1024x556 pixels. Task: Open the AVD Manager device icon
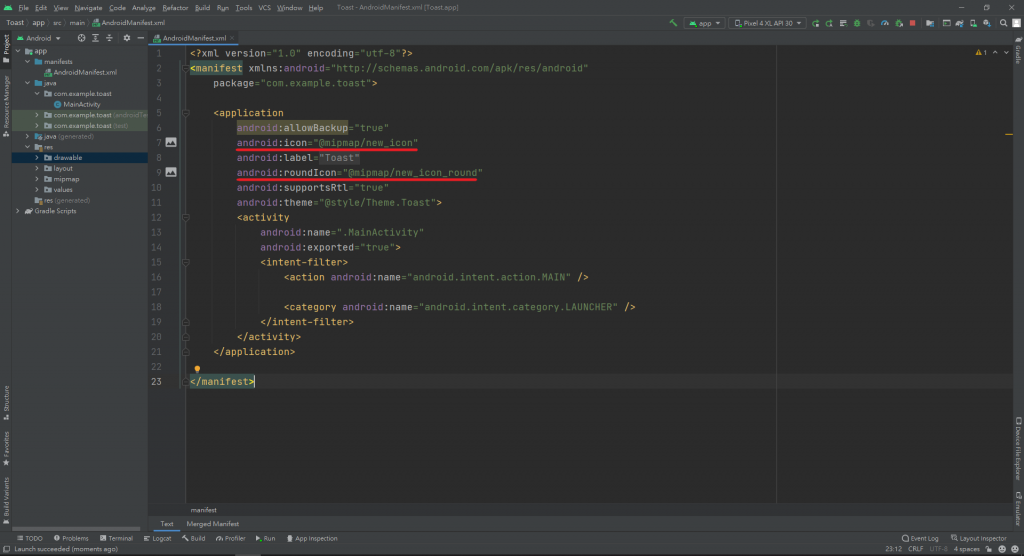[x=973, y=23]
